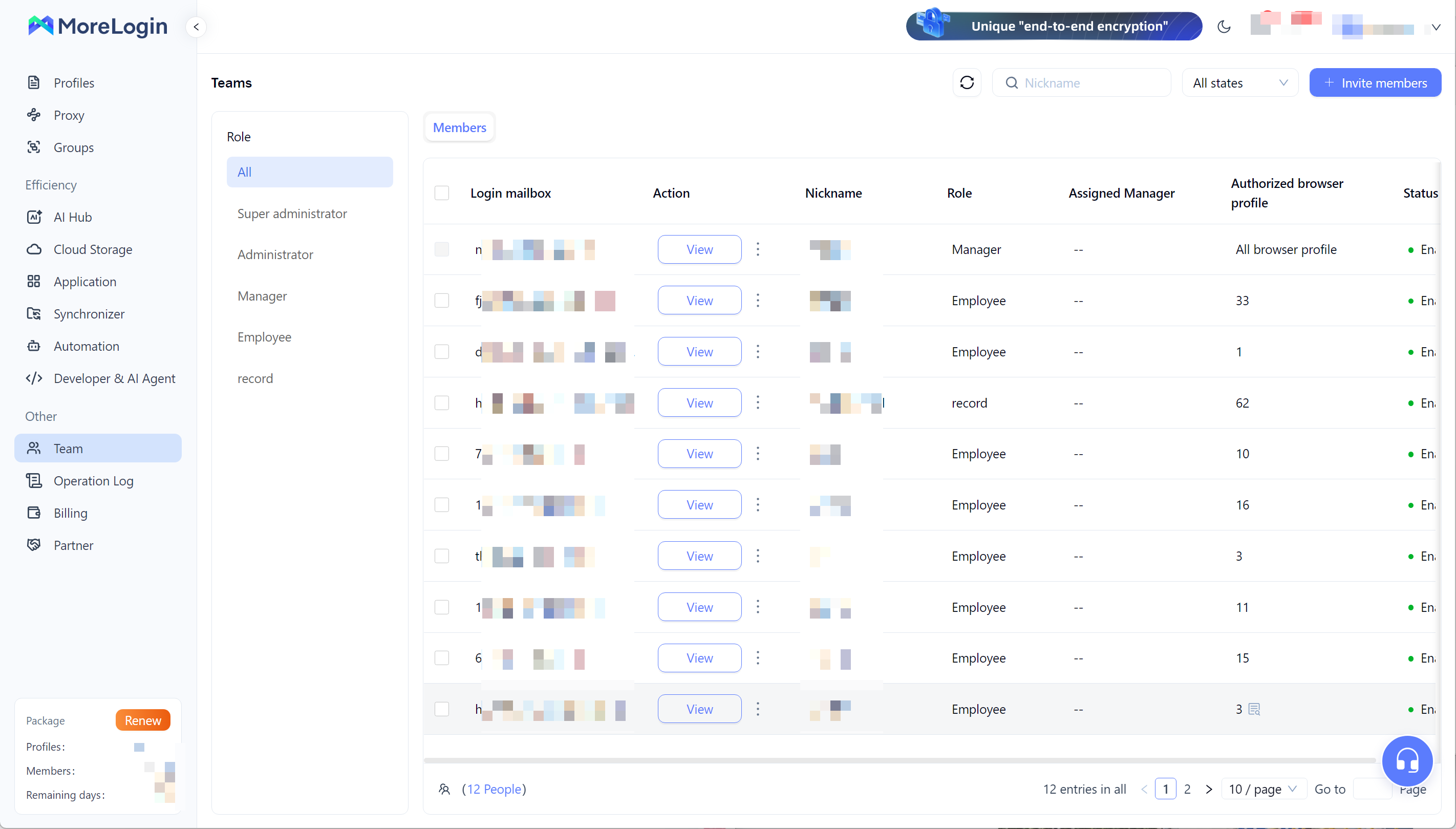Click View for the Manager row
The height and width of the screenshot is (829, 1456).
(699, 249)
